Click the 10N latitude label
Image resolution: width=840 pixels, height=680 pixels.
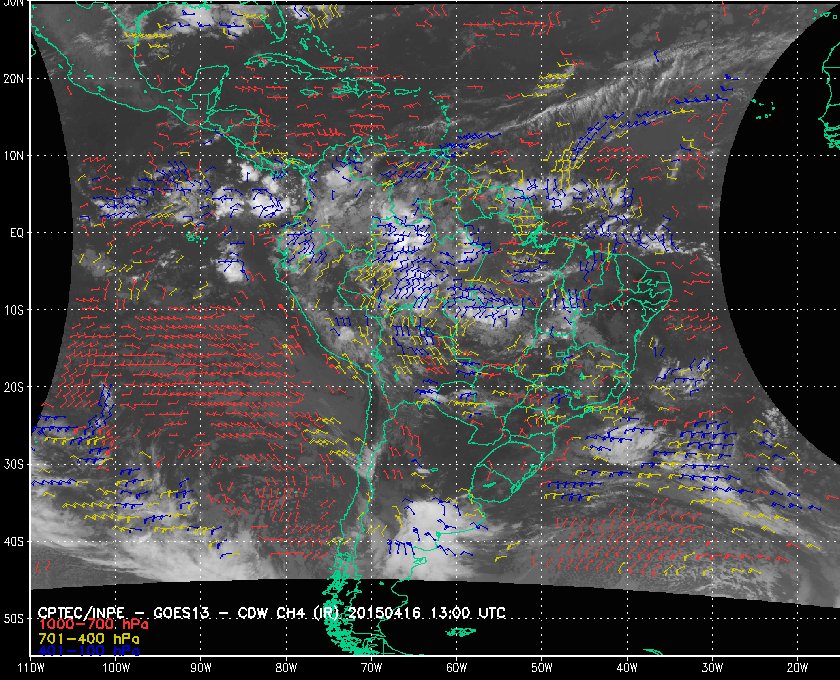13,155
